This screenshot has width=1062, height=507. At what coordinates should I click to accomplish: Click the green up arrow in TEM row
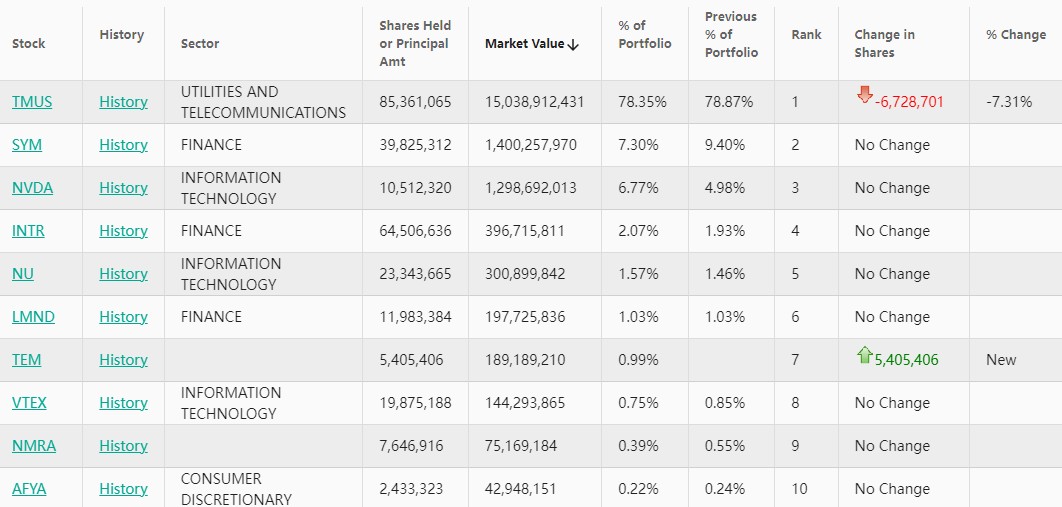[865, 355]
